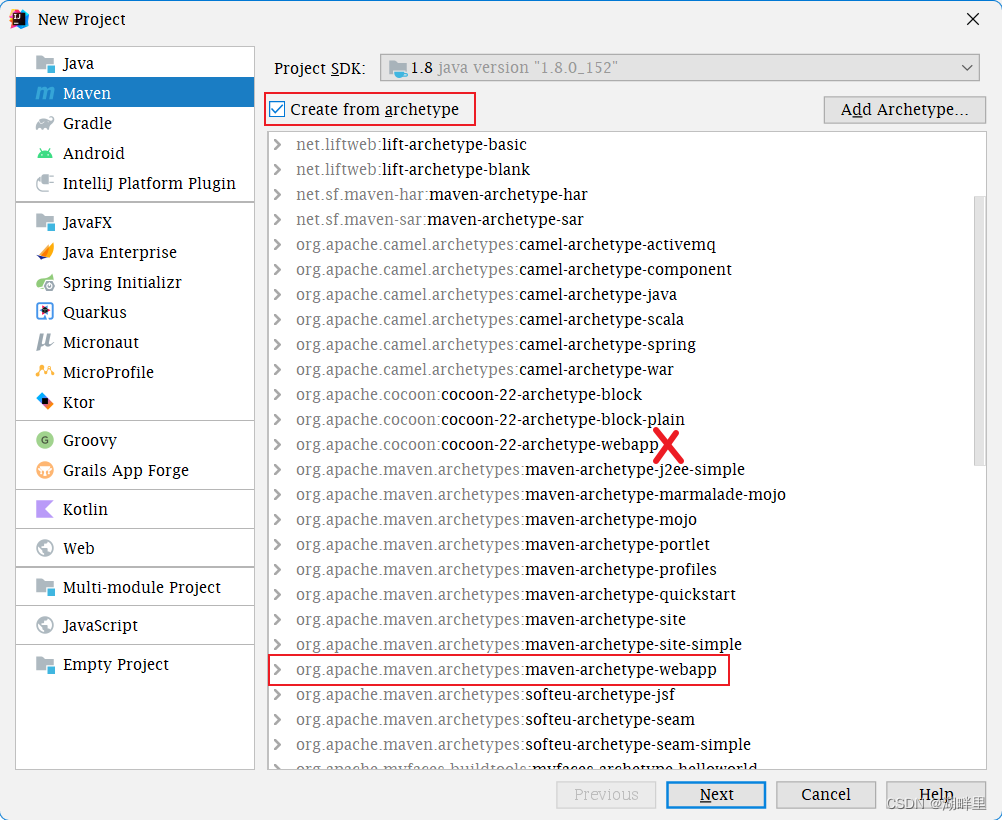Select Empty Project option
This screenshot has height=820, width=1002.
135,665
